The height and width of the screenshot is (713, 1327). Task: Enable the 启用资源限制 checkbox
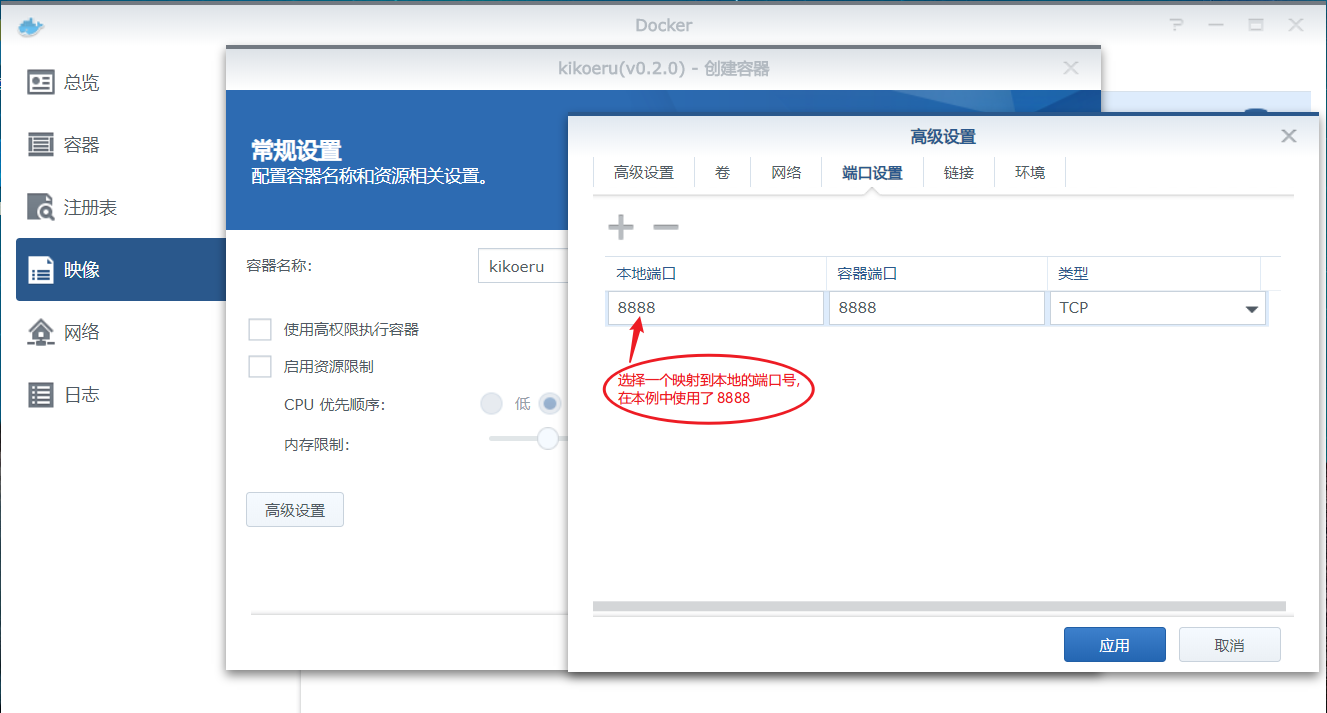point(260,366)
